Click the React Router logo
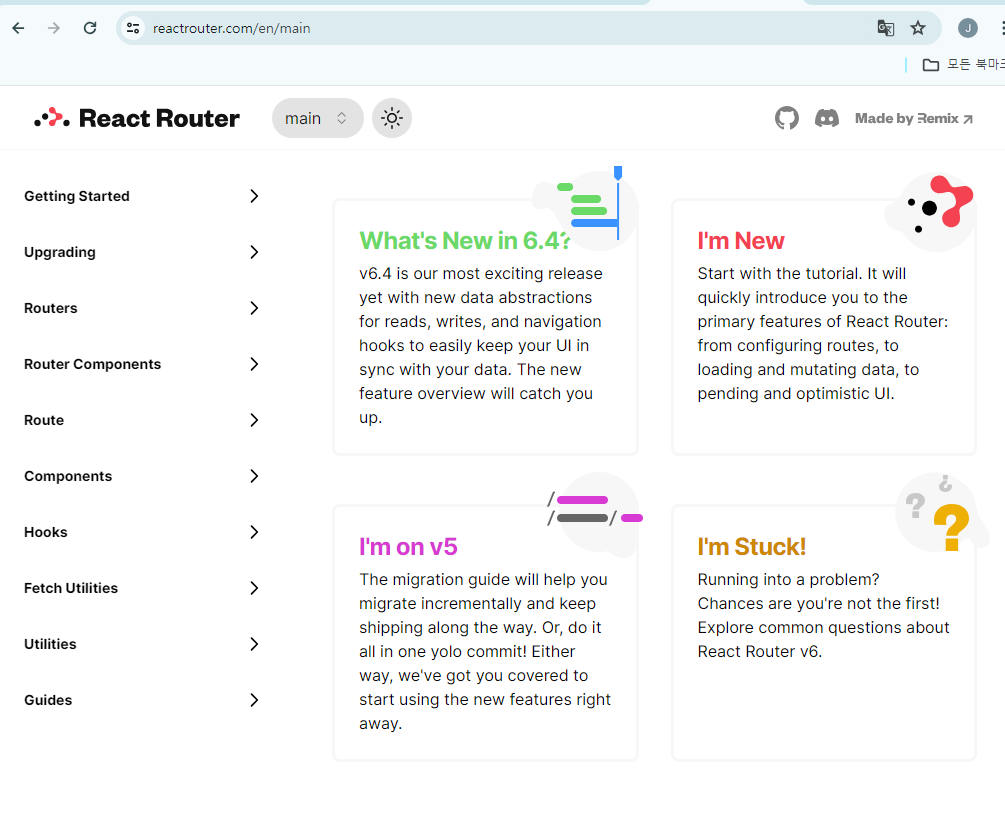 (137, 119)
